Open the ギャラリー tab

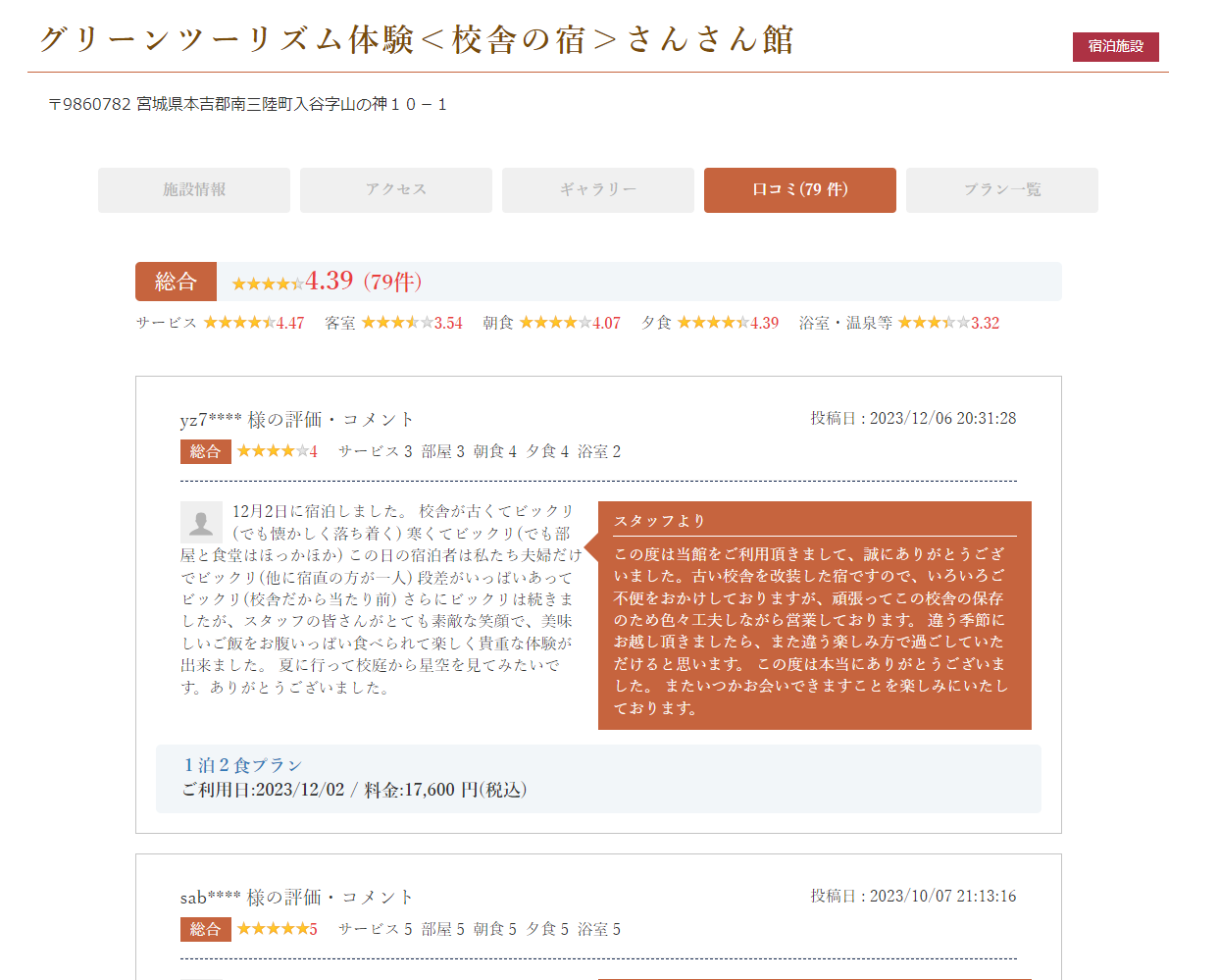click(598, 190)
